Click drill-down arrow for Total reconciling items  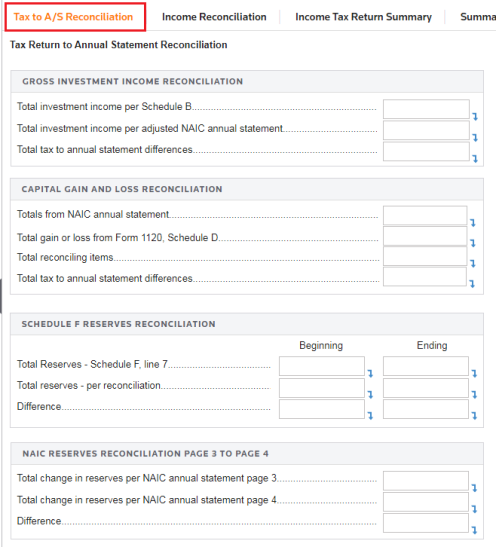(473, 263)
